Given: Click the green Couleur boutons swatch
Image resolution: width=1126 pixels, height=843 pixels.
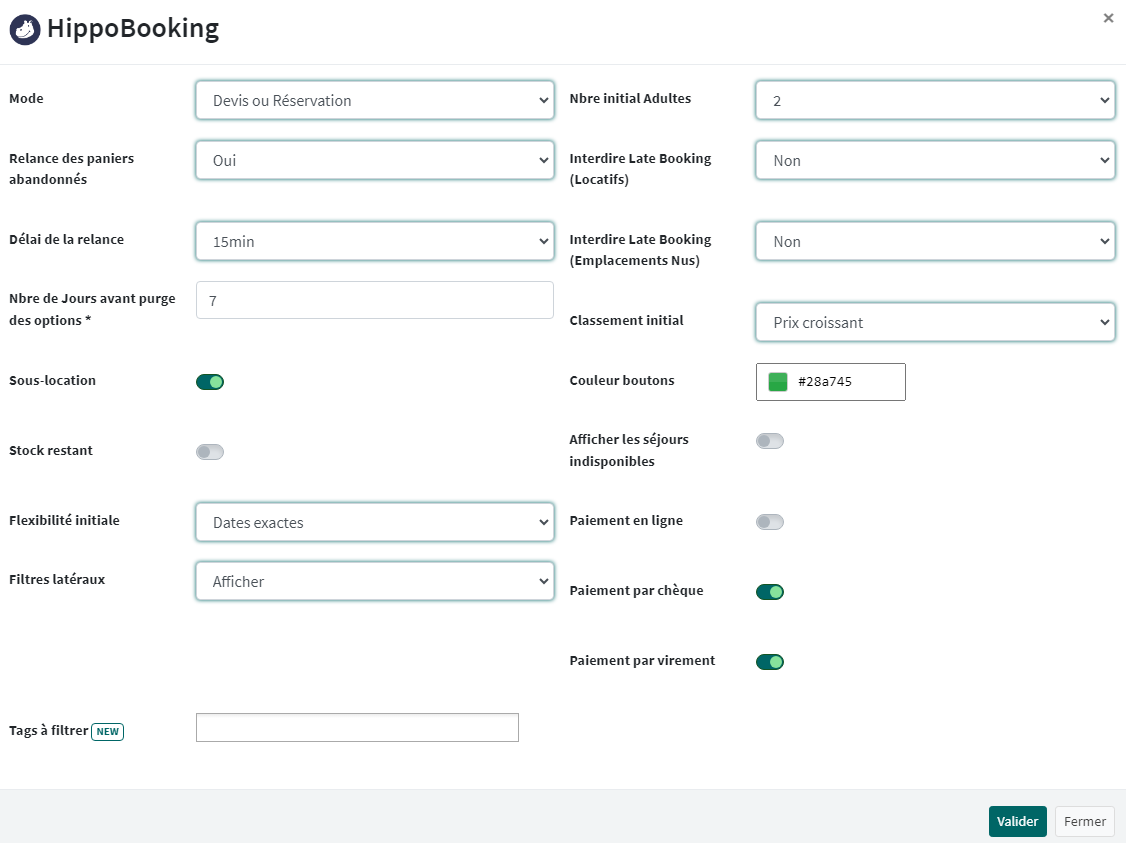Looking at the screenshot, I should pyautogui.click(x=778, y=382).
